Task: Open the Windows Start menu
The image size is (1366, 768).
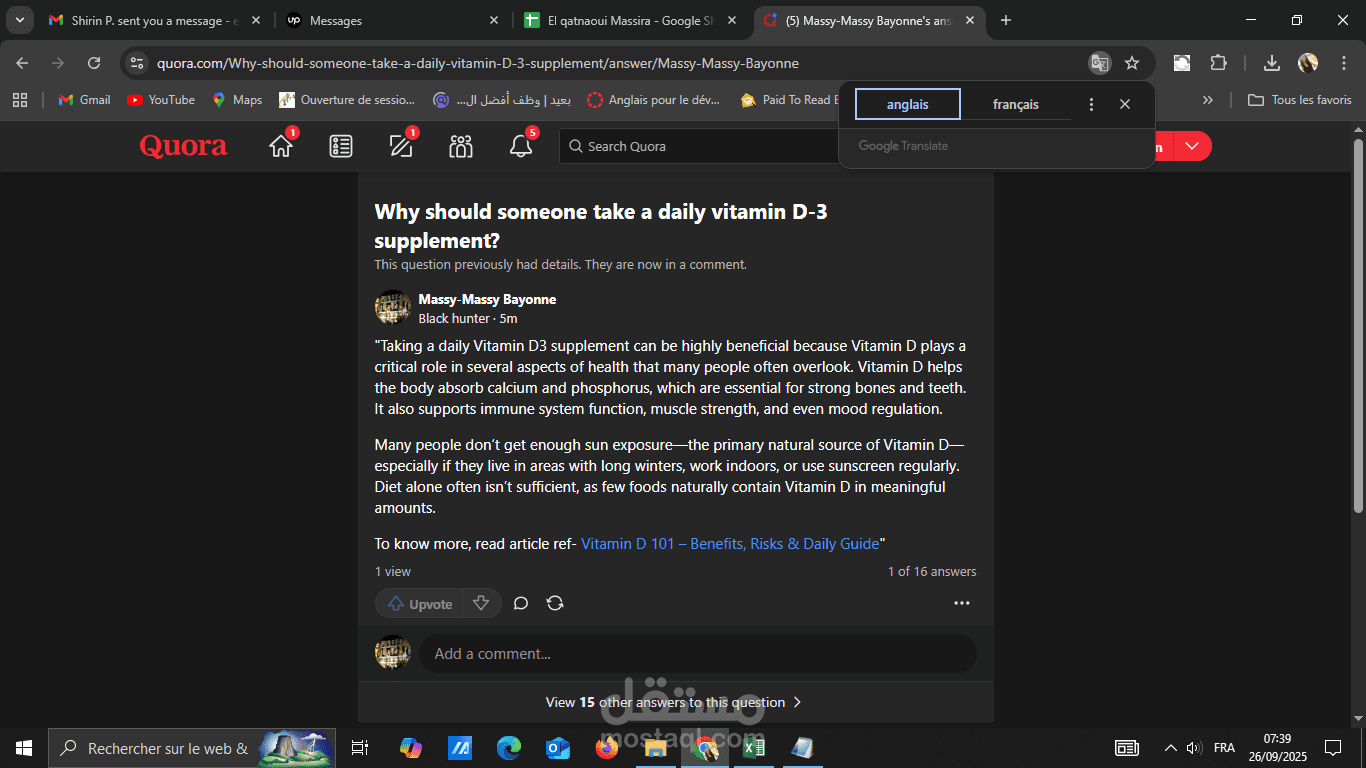Action: 23,748
